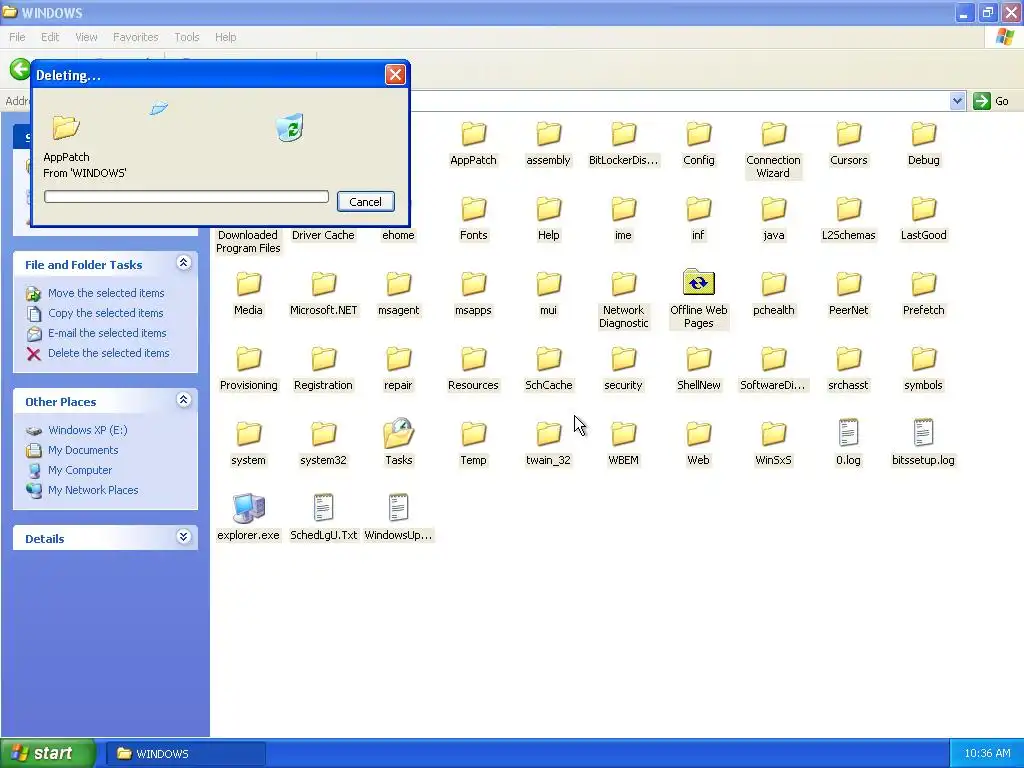This screenshot has width=1024, height=768.
Task: Select the Debug folder
Action: [x=923, y=144]
